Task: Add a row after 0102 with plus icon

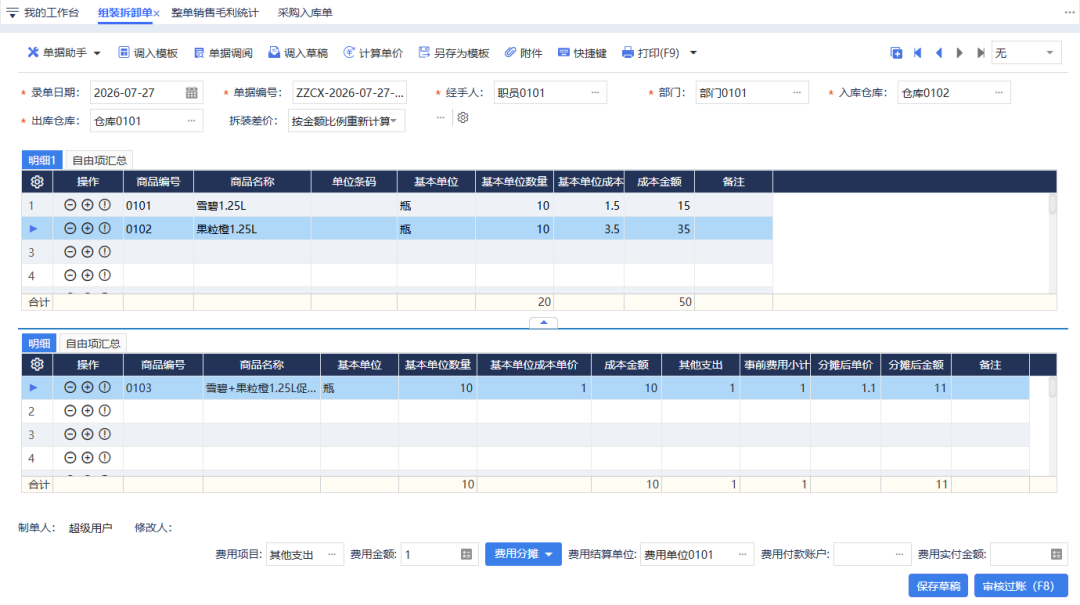Action: pos(87,228)
